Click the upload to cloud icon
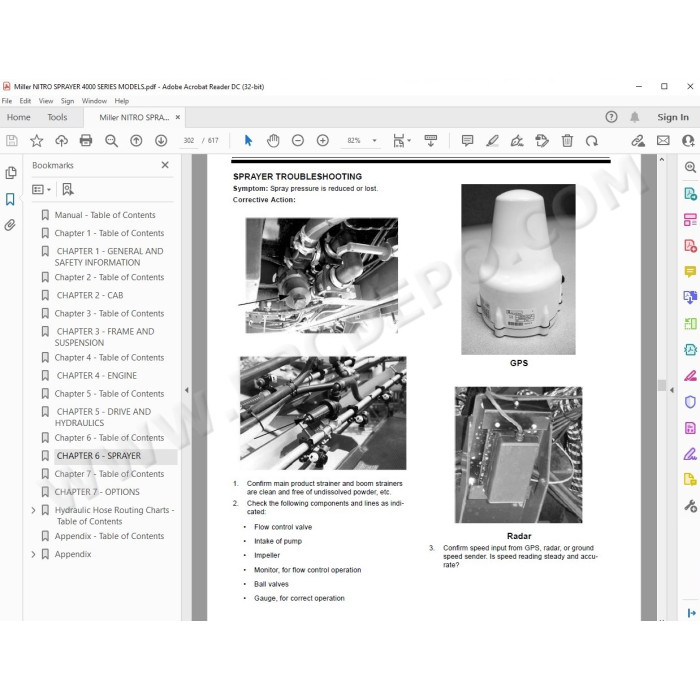 coord(61,141)
